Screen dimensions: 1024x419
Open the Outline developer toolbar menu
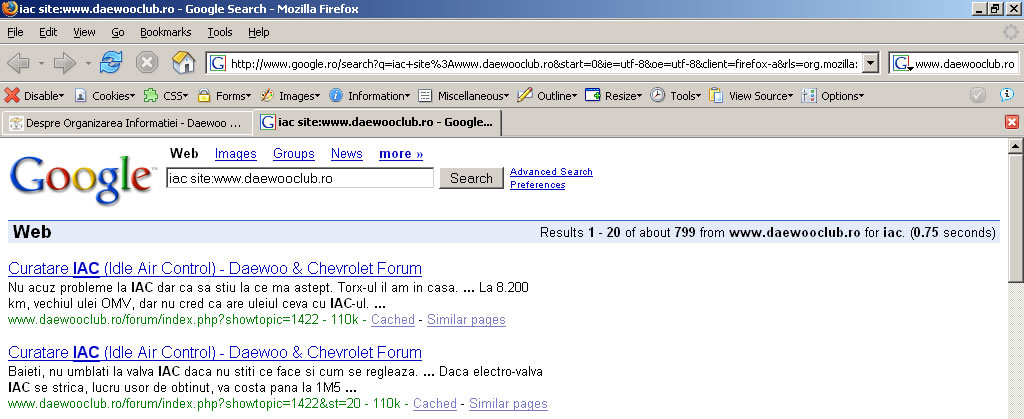[547, 96]
